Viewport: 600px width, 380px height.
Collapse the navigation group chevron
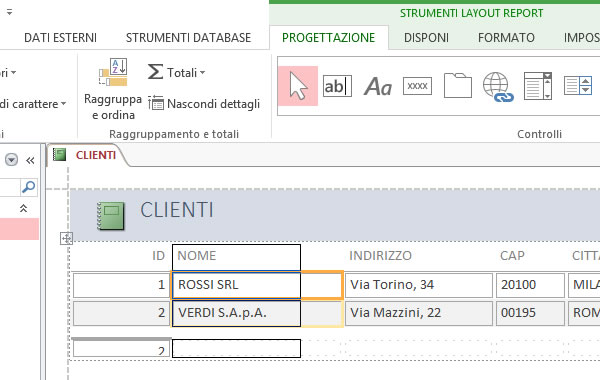(23, 208)
